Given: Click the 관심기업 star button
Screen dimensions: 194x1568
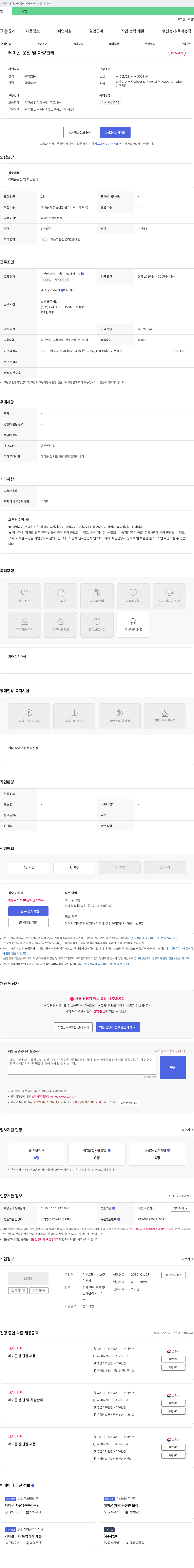Looking at the screenshot, I should click(18, 1291).
